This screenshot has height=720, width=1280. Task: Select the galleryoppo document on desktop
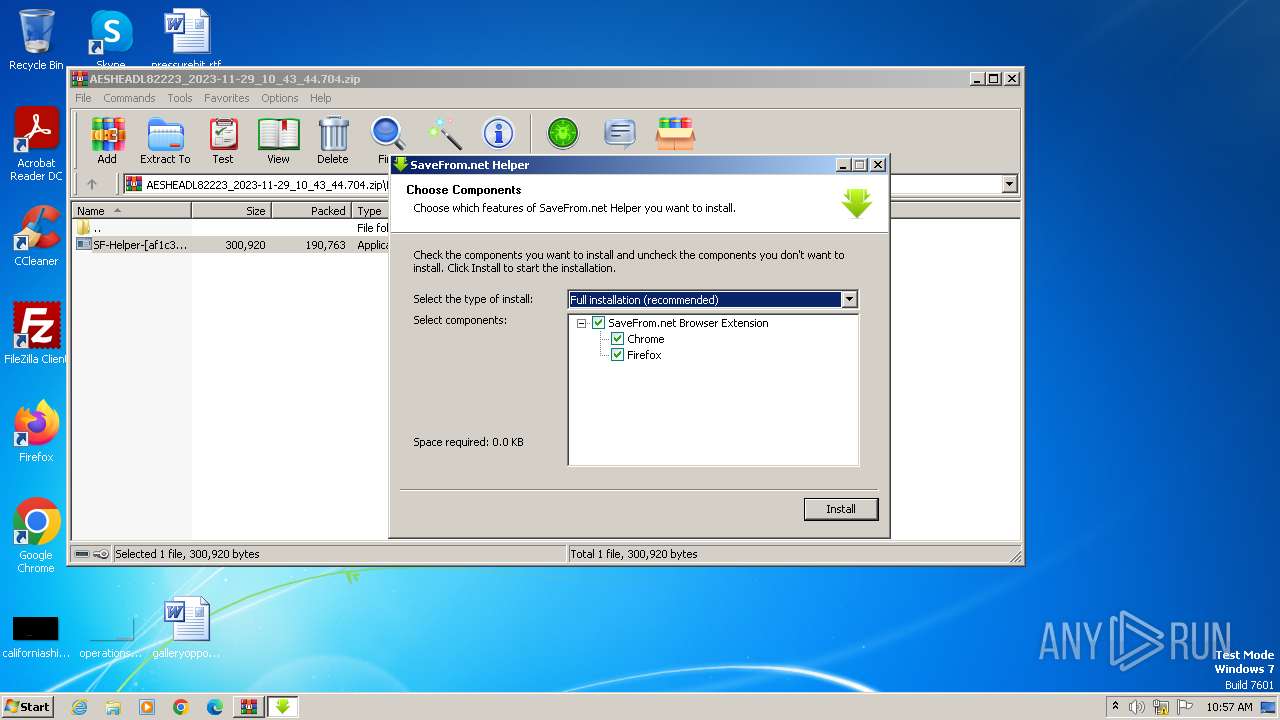click(186, 628)
